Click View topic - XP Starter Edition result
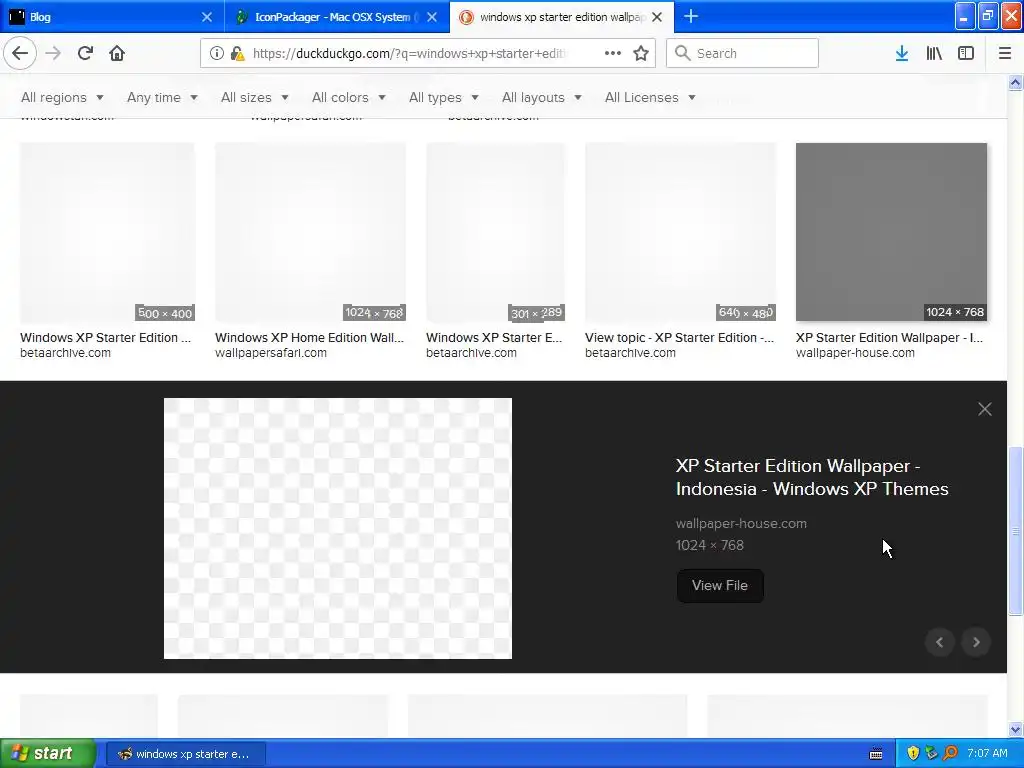The image size is (1024, 768). (x=679, y=338)
